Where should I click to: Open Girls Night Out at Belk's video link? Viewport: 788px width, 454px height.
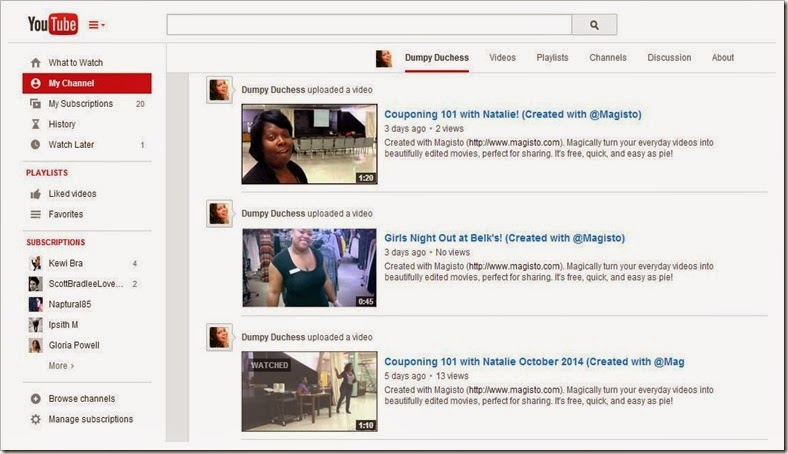point(504,238)
